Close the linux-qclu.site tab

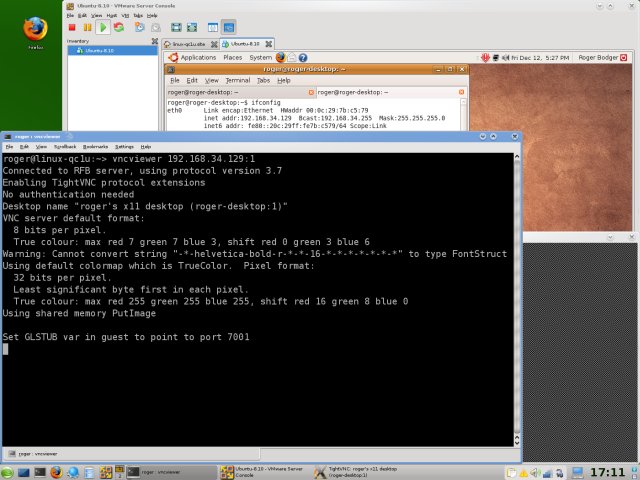[214, 44]
